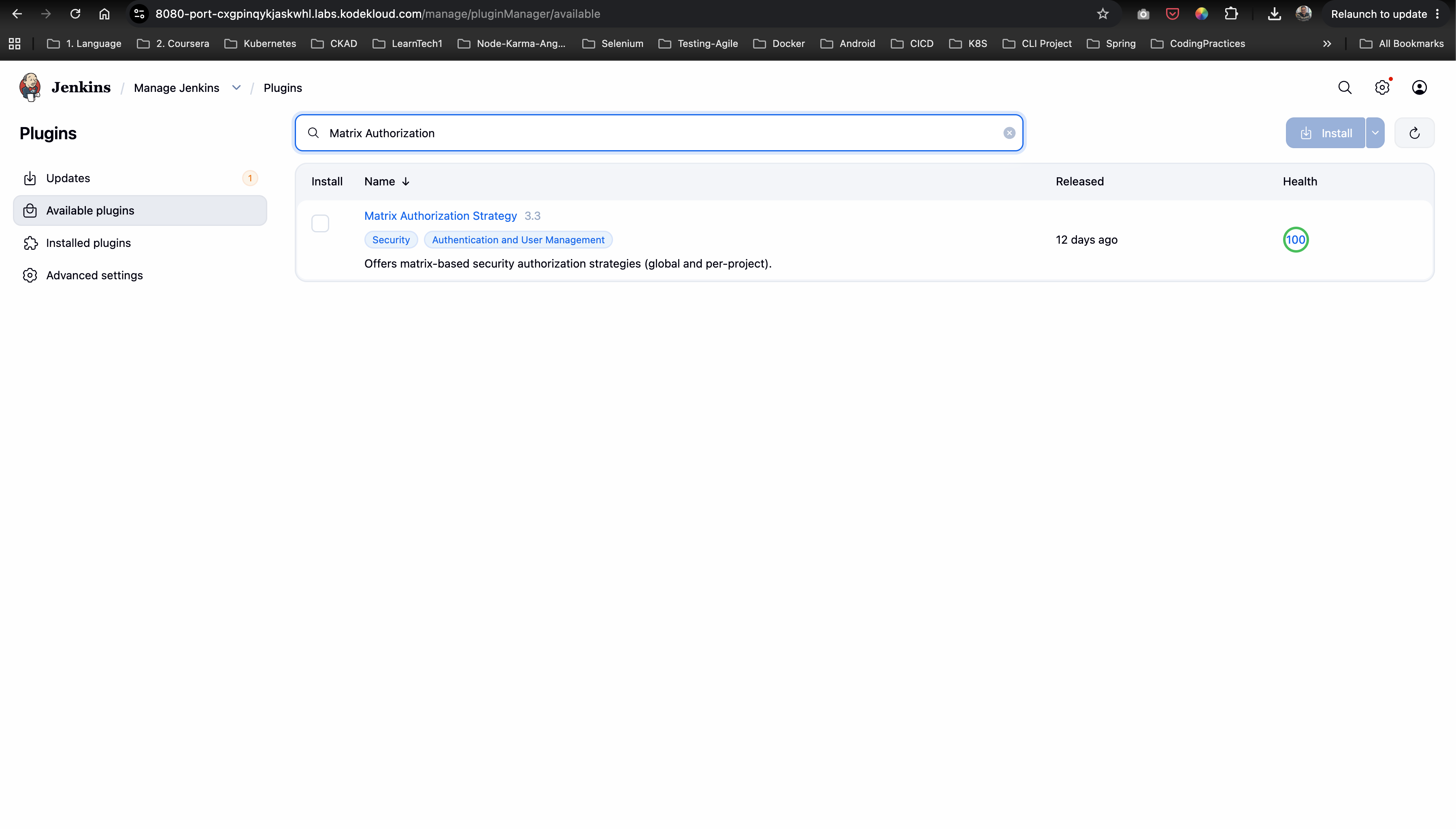
Task: Sort the plugin list by Name column
Action: (x=387, y=182)
